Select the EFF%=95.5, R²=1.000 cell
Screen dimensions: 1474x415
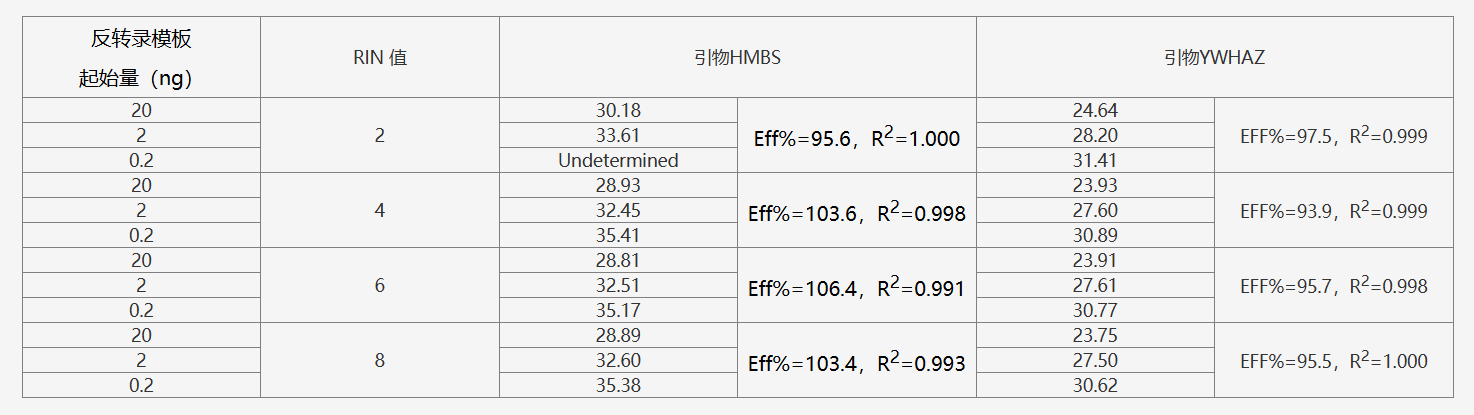pos(1333,361)
